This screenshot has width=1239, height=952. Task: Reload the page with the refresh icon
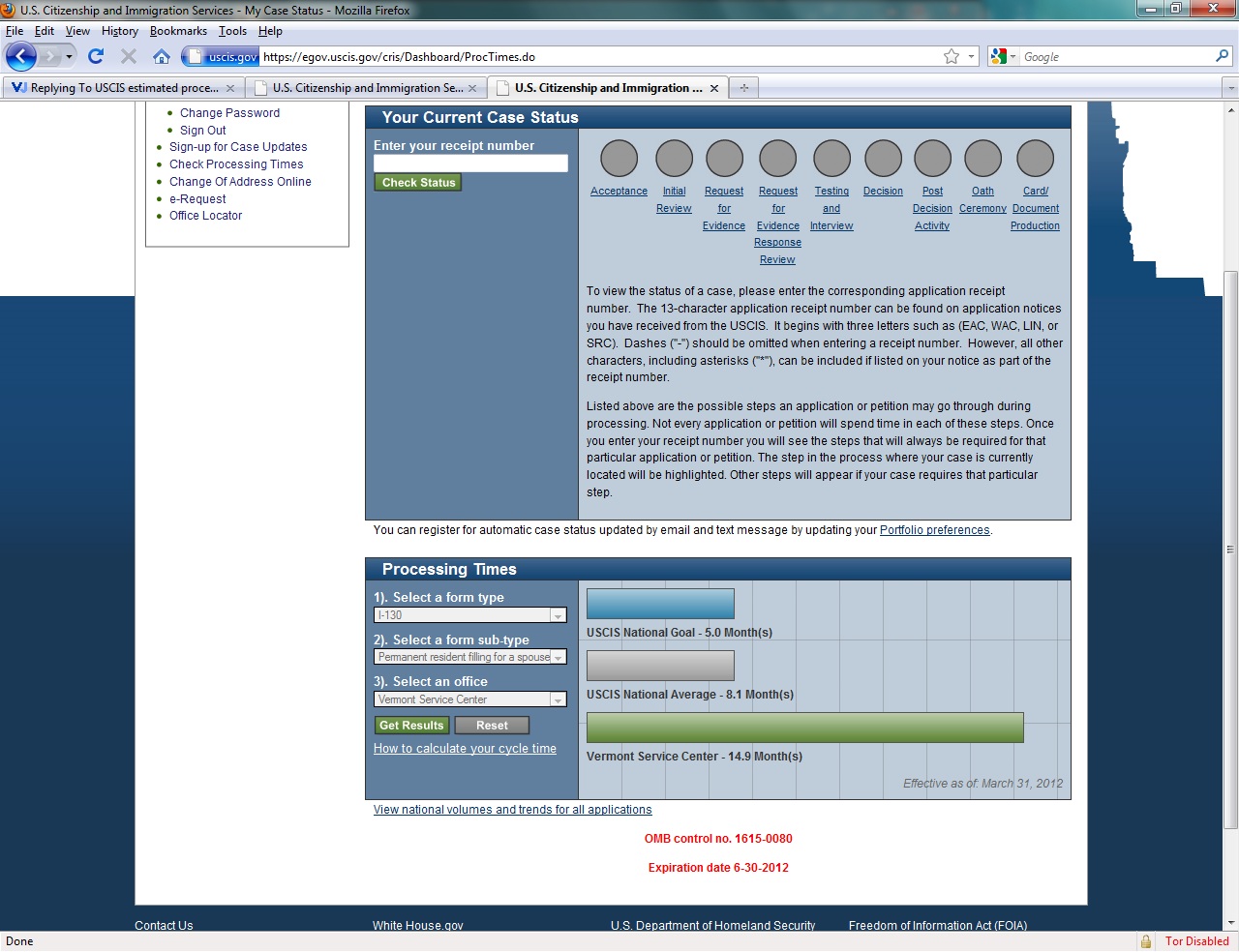point(96,56)
